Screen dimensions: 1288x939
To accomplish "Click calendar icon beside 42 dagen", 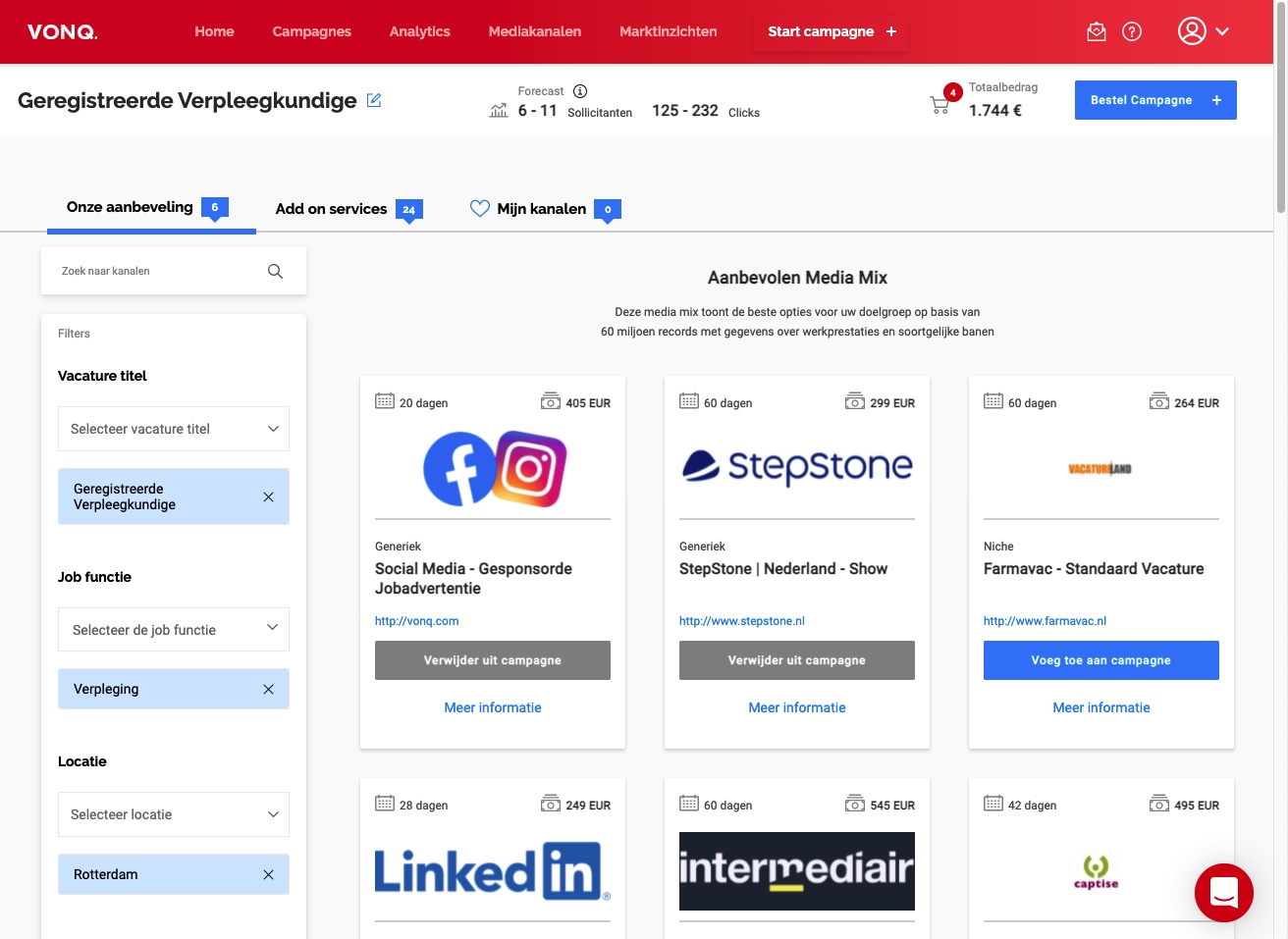I will [993, 804].
